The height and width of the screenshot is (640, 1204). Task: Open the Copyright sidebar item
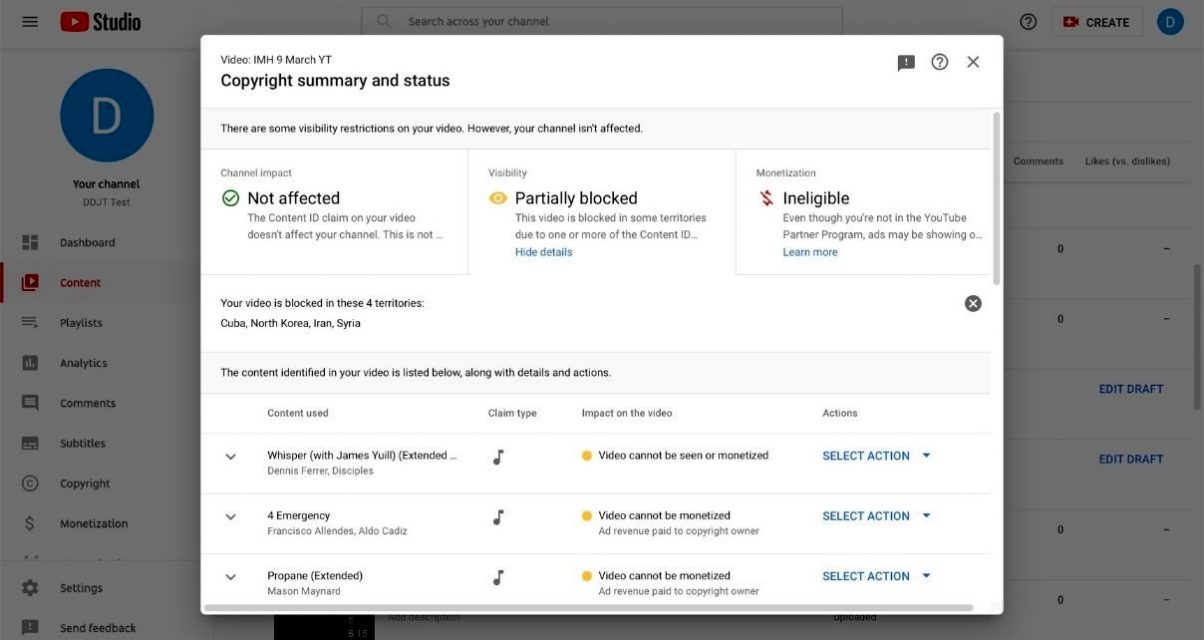click(x=84, y=483)
